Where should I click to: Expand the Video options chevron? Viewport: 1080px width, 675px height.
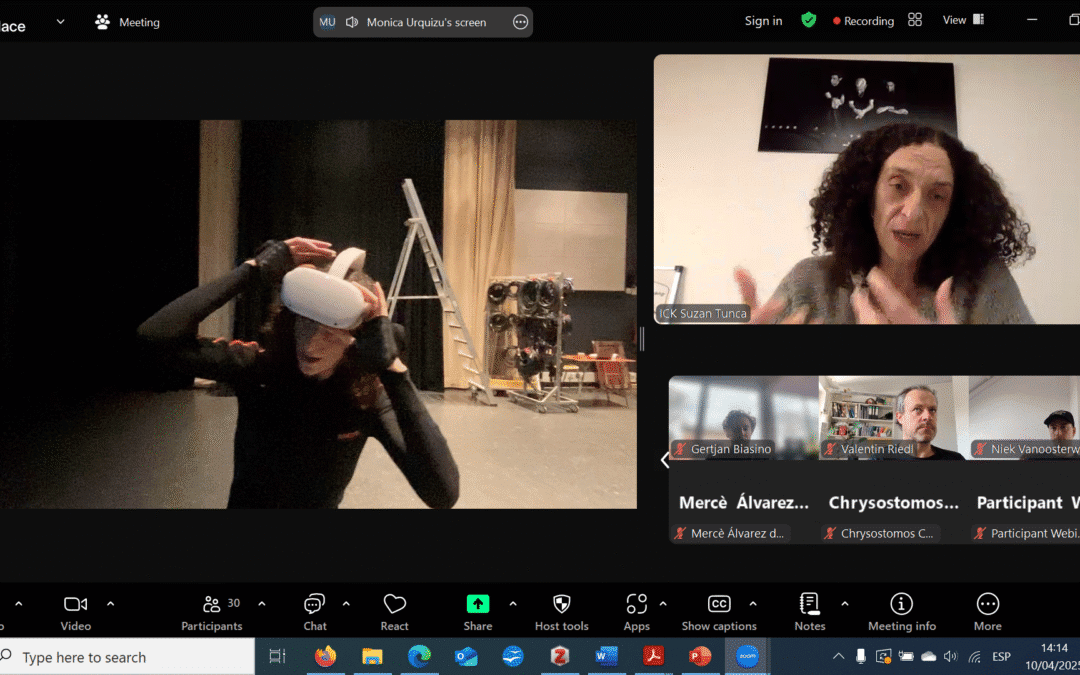[x=110, y=604]
